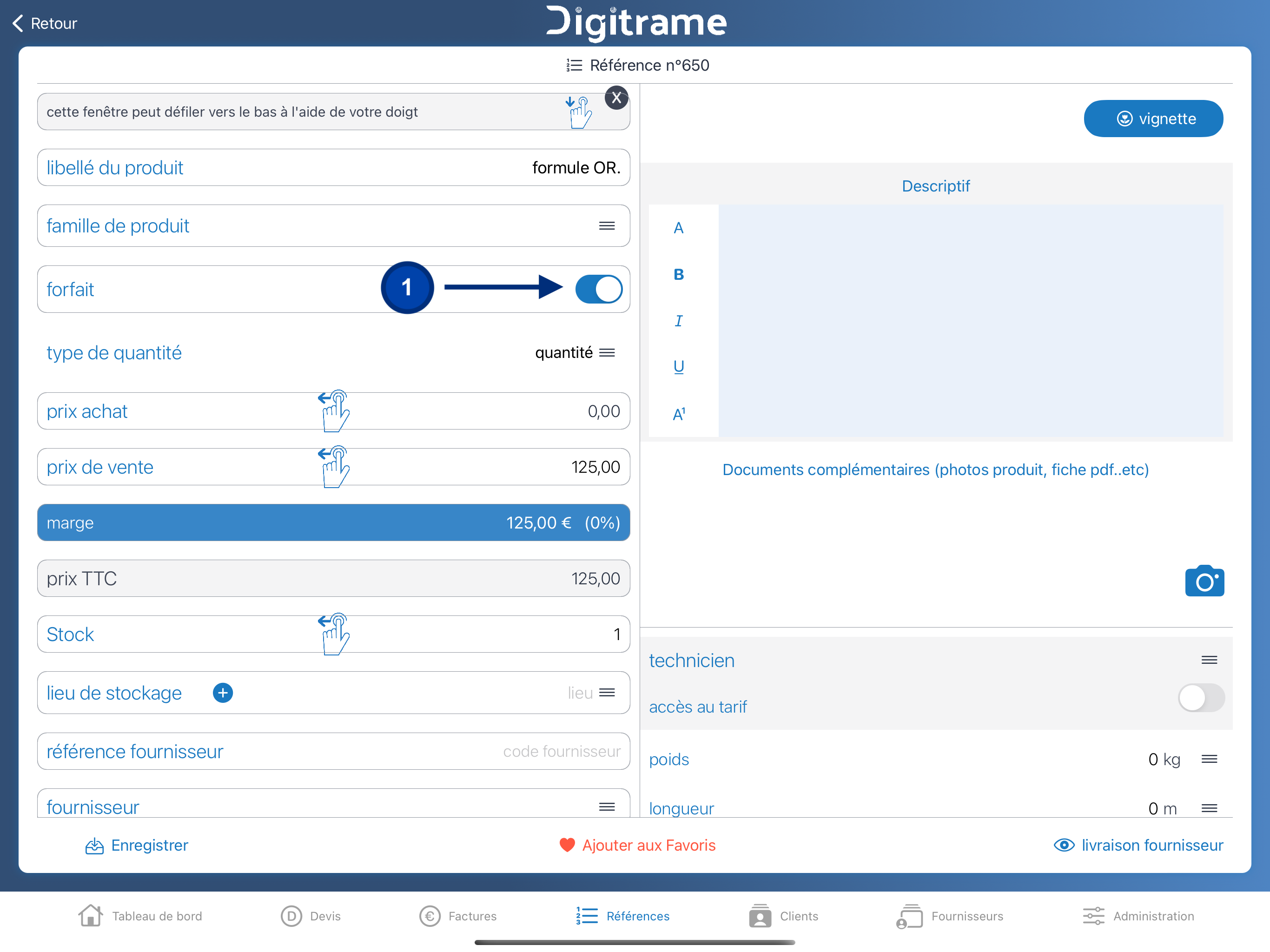Screen dimensions: 1270x952
Task: Open the longueur unit menu
Action: tap(1209, 808)
